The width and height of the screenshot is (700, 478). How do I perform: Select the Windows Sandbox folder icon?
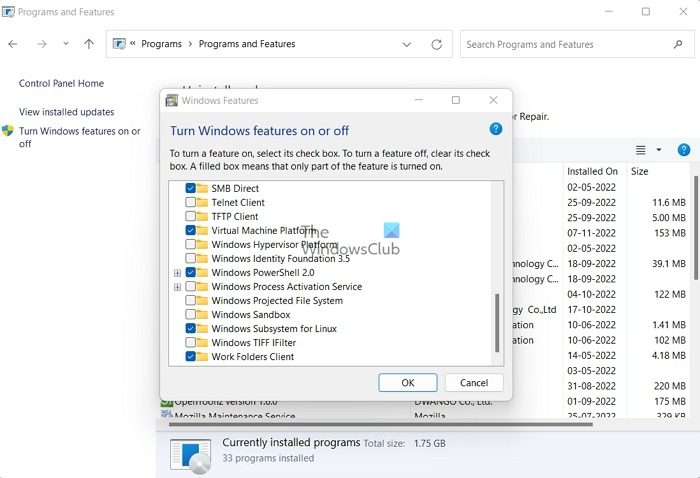pyautogui.click(x=202, y=315)
